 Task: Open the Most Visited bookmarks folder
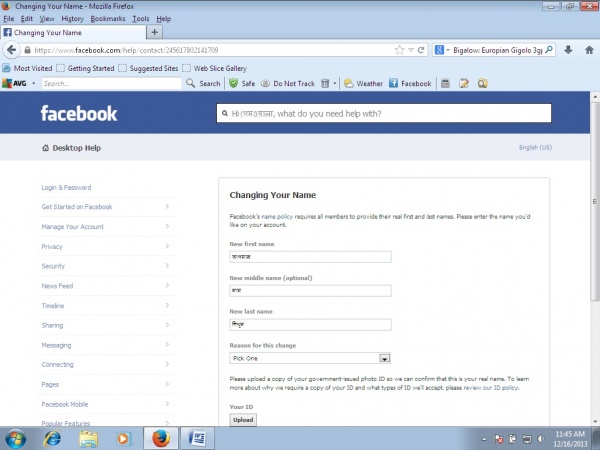point(27,68)
